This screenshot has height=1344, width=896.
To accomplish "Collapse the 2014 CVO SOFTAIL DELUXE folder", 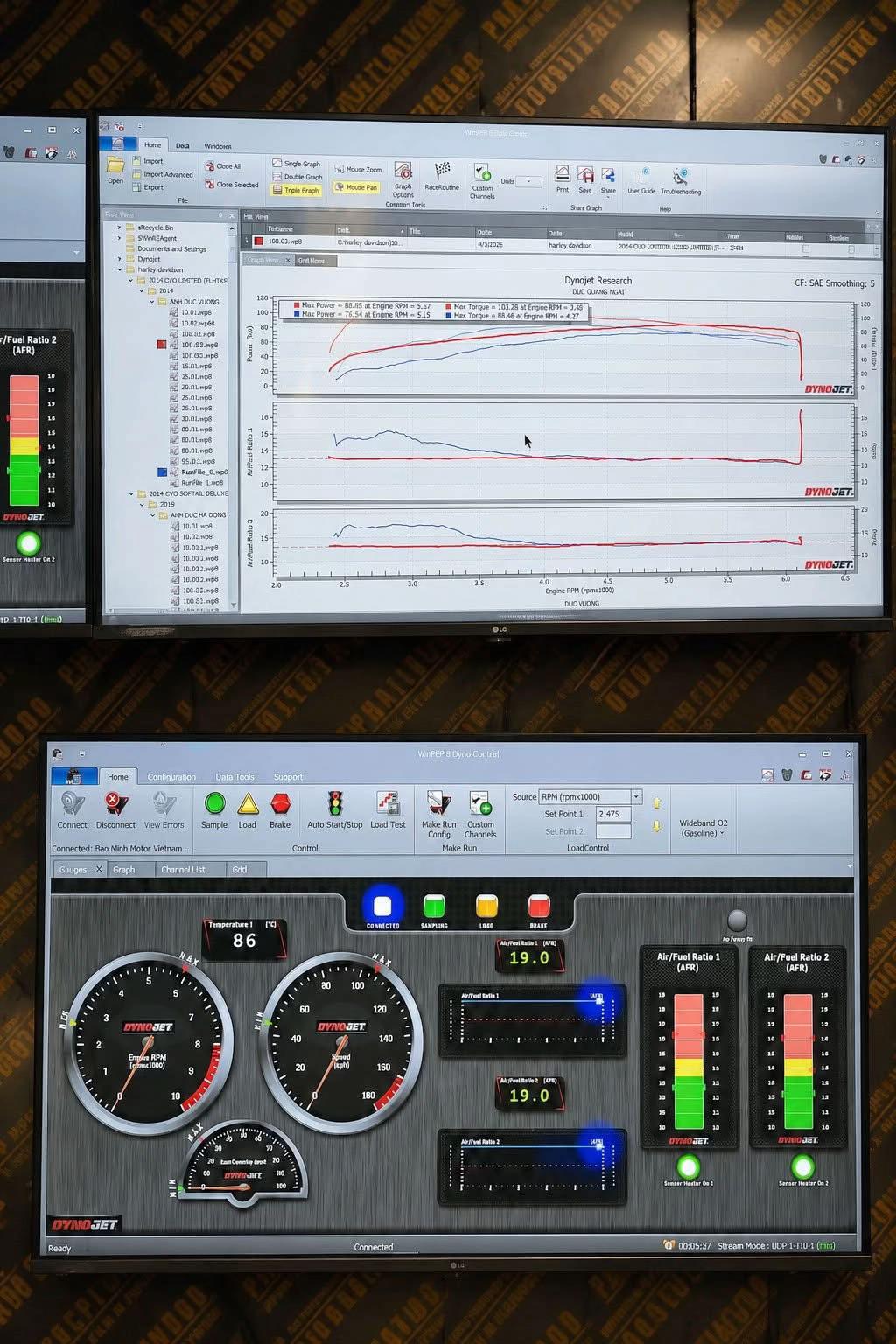I will 131,493.
